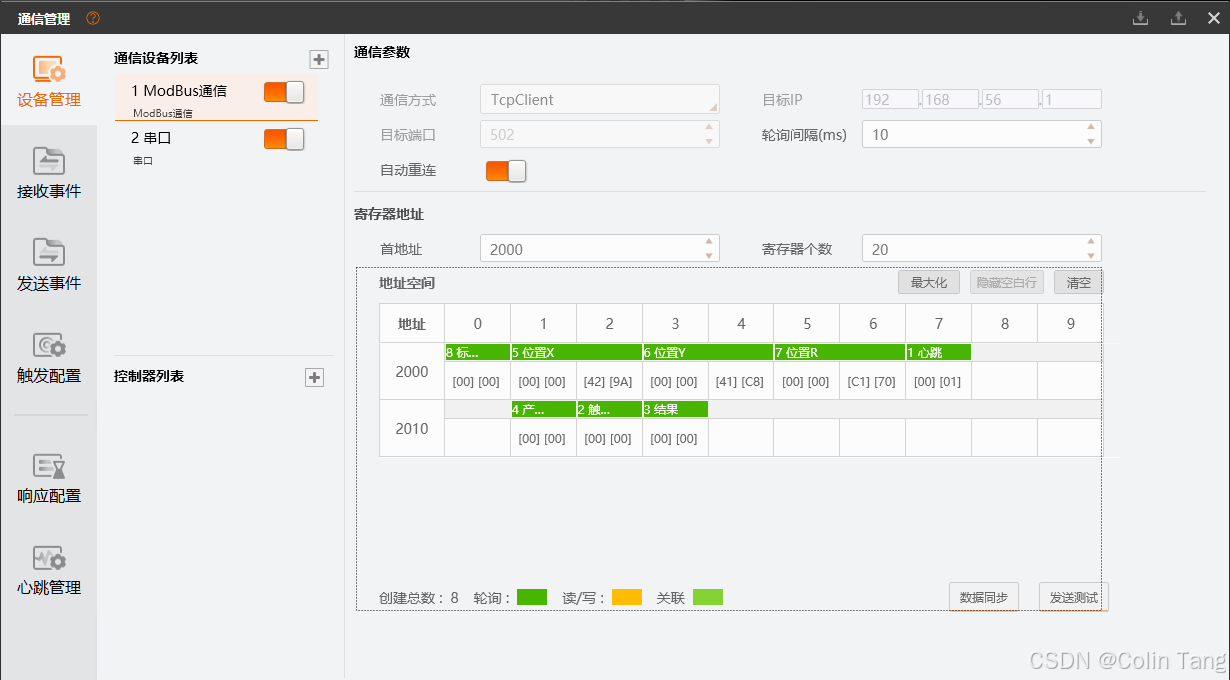The image size is (1230, 680).
Task: Increase the 首地址 value with up arrow
Action: click(x=710, y=242)
